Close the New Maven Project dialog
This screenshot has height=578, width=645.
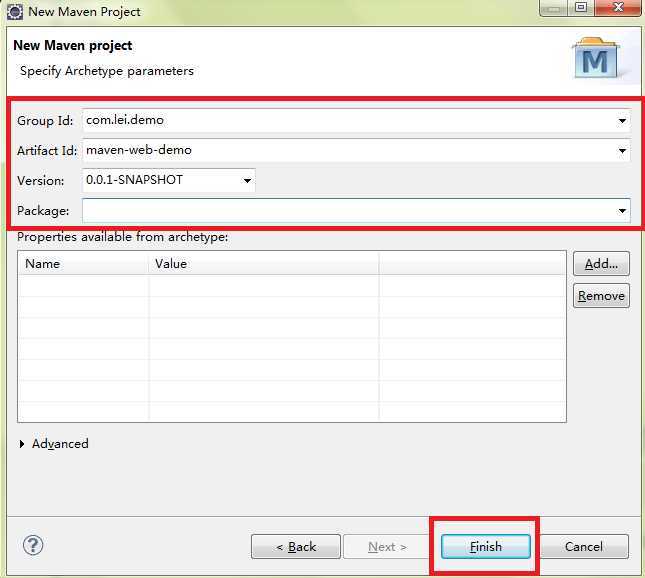(x=618, y=7)
